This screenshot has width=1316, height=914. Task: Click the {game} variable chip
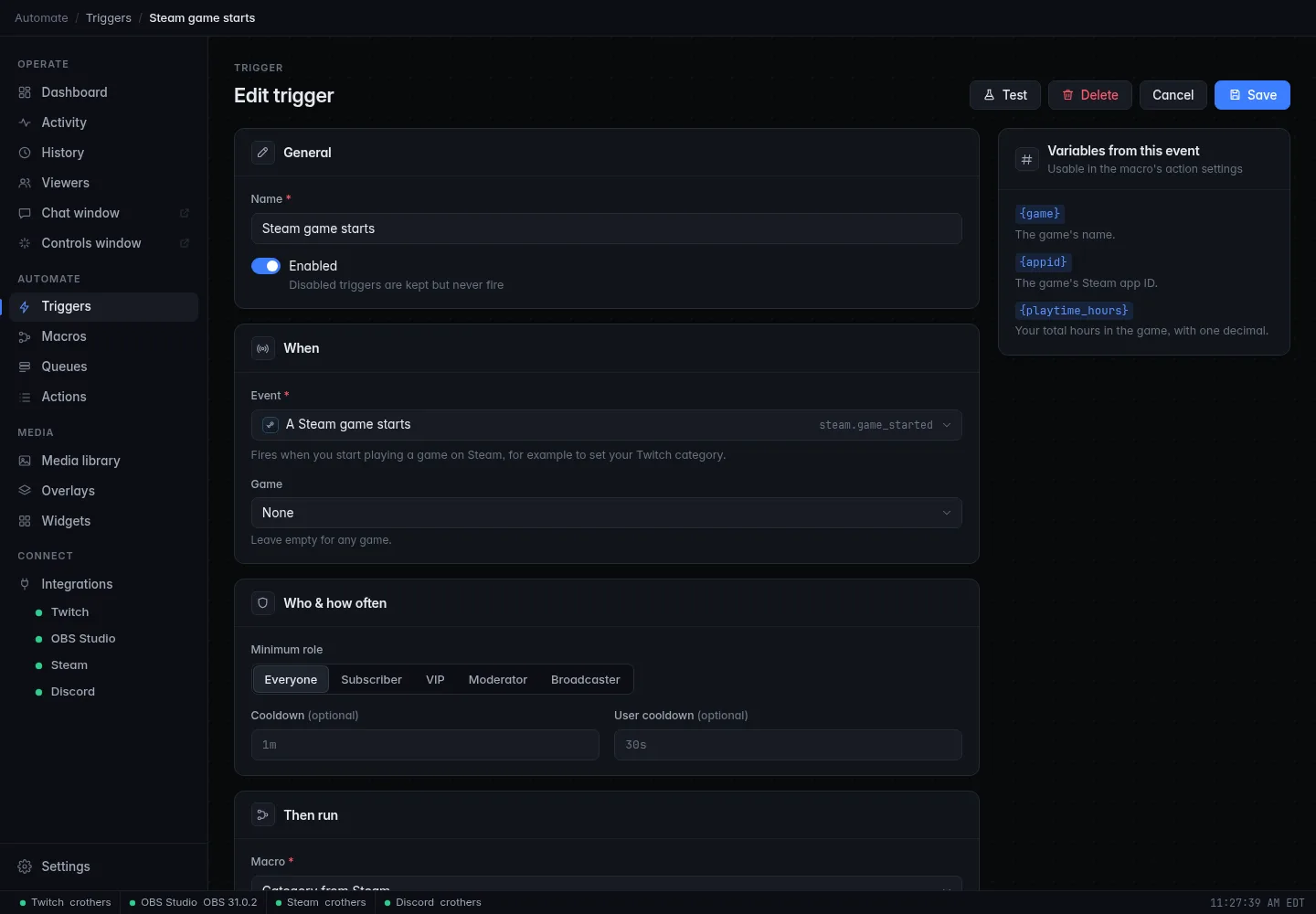(x=1040, y=214)
